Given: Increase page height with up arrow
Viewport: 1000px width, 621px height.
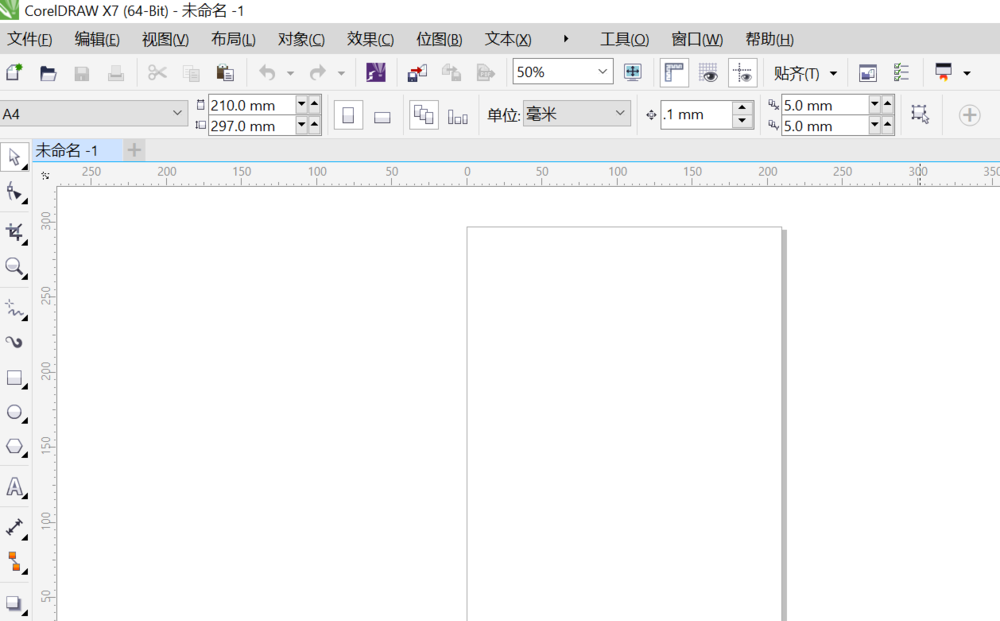Looking at the screenshot, I should tap(314, 125).
